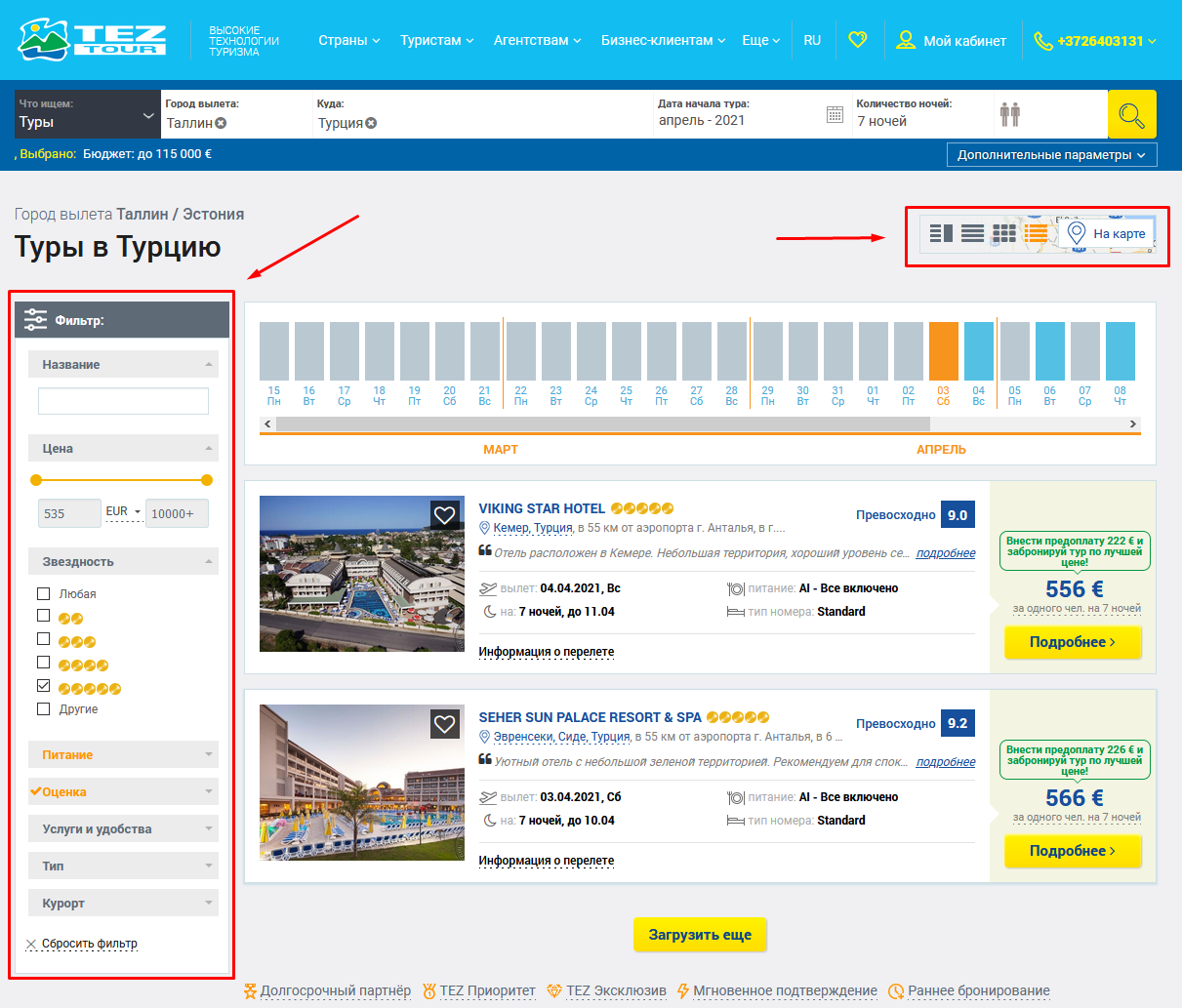Viewport: 1182px width, 1008px height.
Task: Click the travelers people icon
Action: coord(1009,114)
